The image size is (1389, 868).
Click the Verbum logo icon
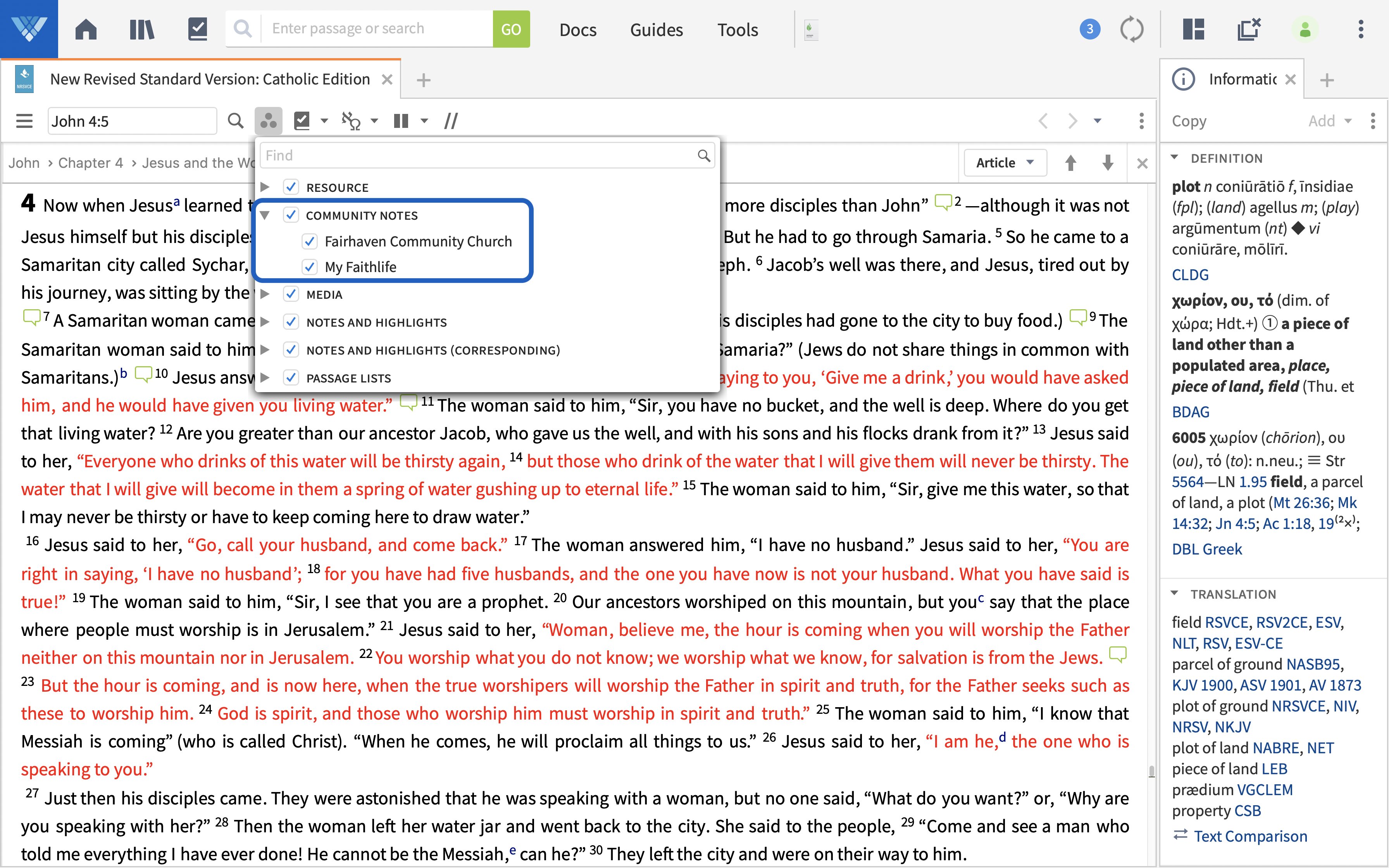tap(29, 29)
